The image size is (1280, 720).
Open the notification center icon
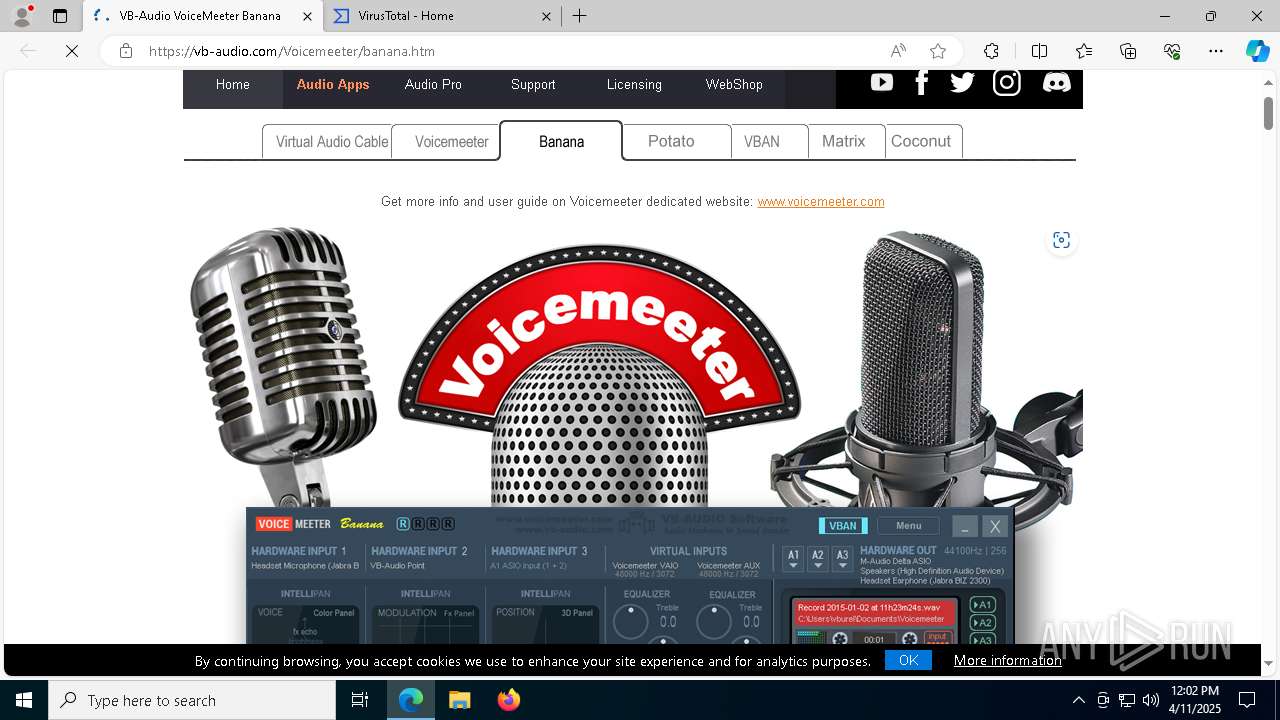pos(1247,700)
